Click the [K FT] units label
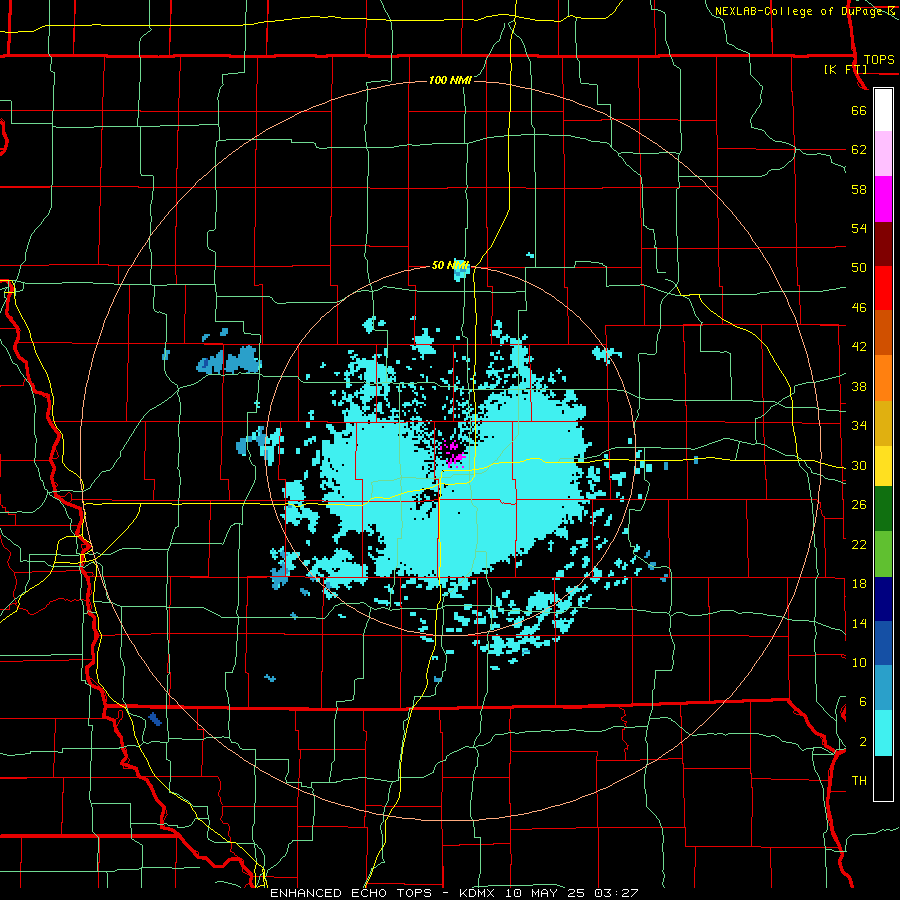 click(x=845, y=70)
